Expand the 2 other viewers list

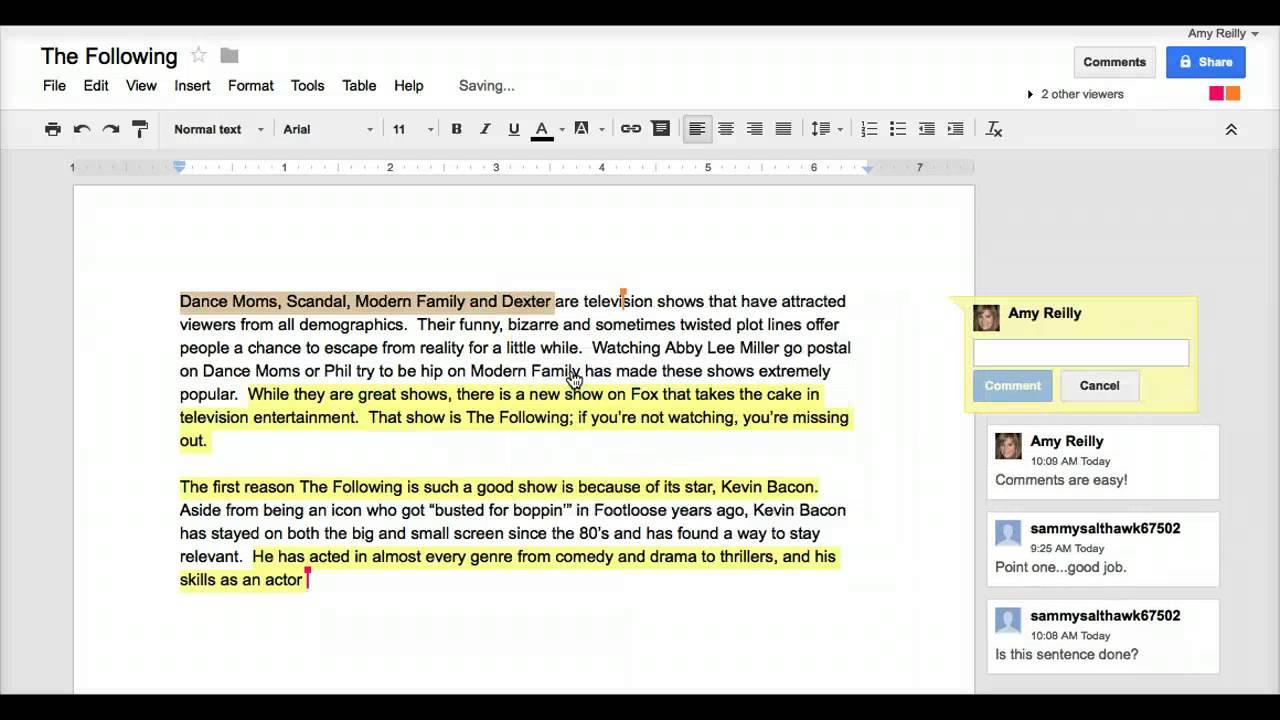1075,94
